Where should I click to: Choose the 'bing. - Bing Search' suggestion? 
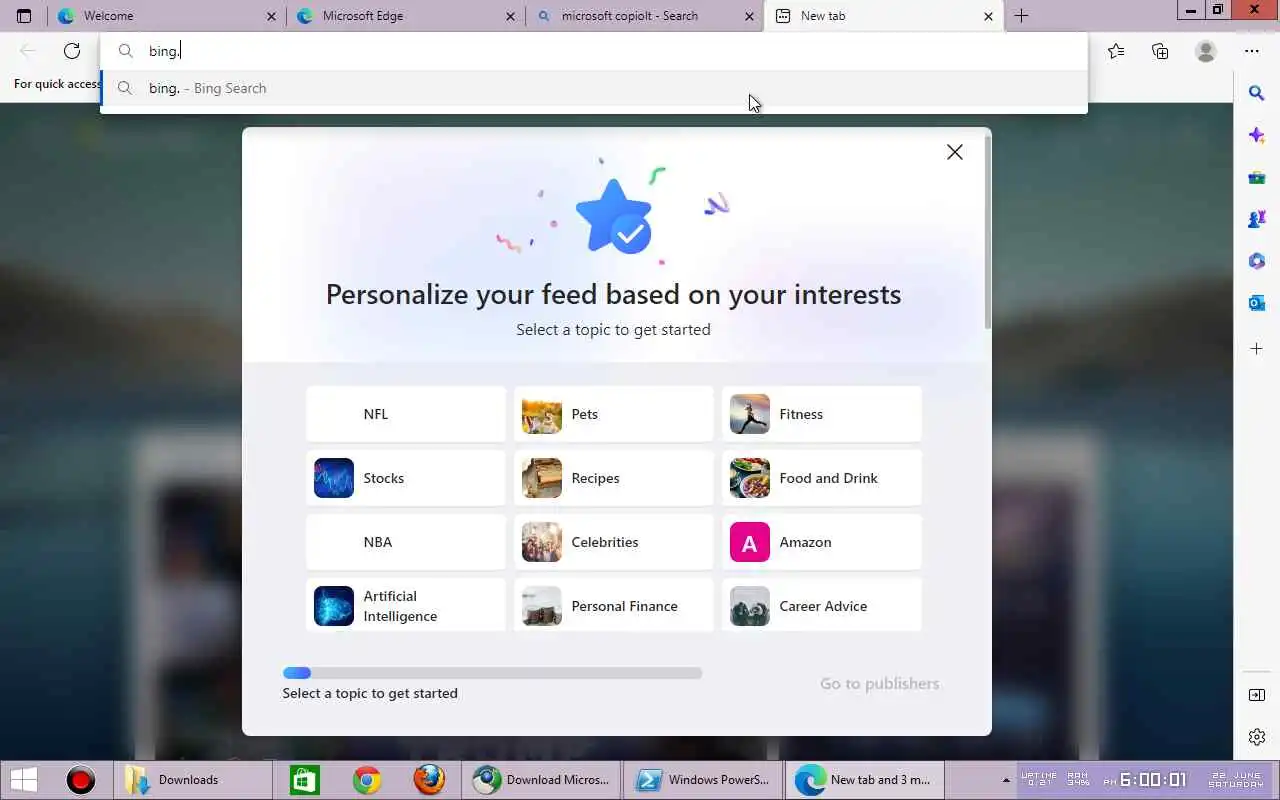click(x=593, y=88)
